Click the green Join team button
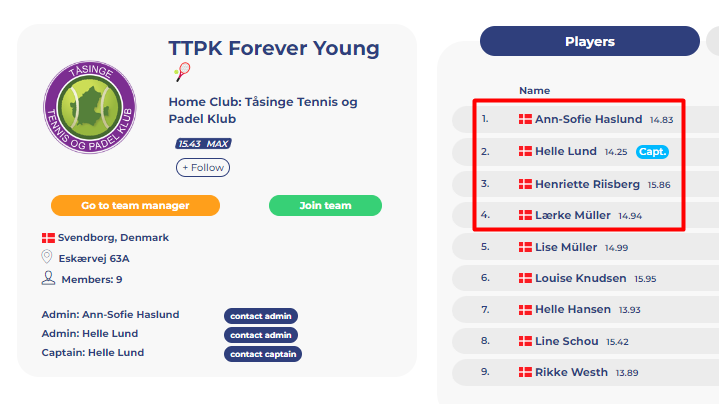Viewport: 719px width, 404px height. (x=325, y=205)
